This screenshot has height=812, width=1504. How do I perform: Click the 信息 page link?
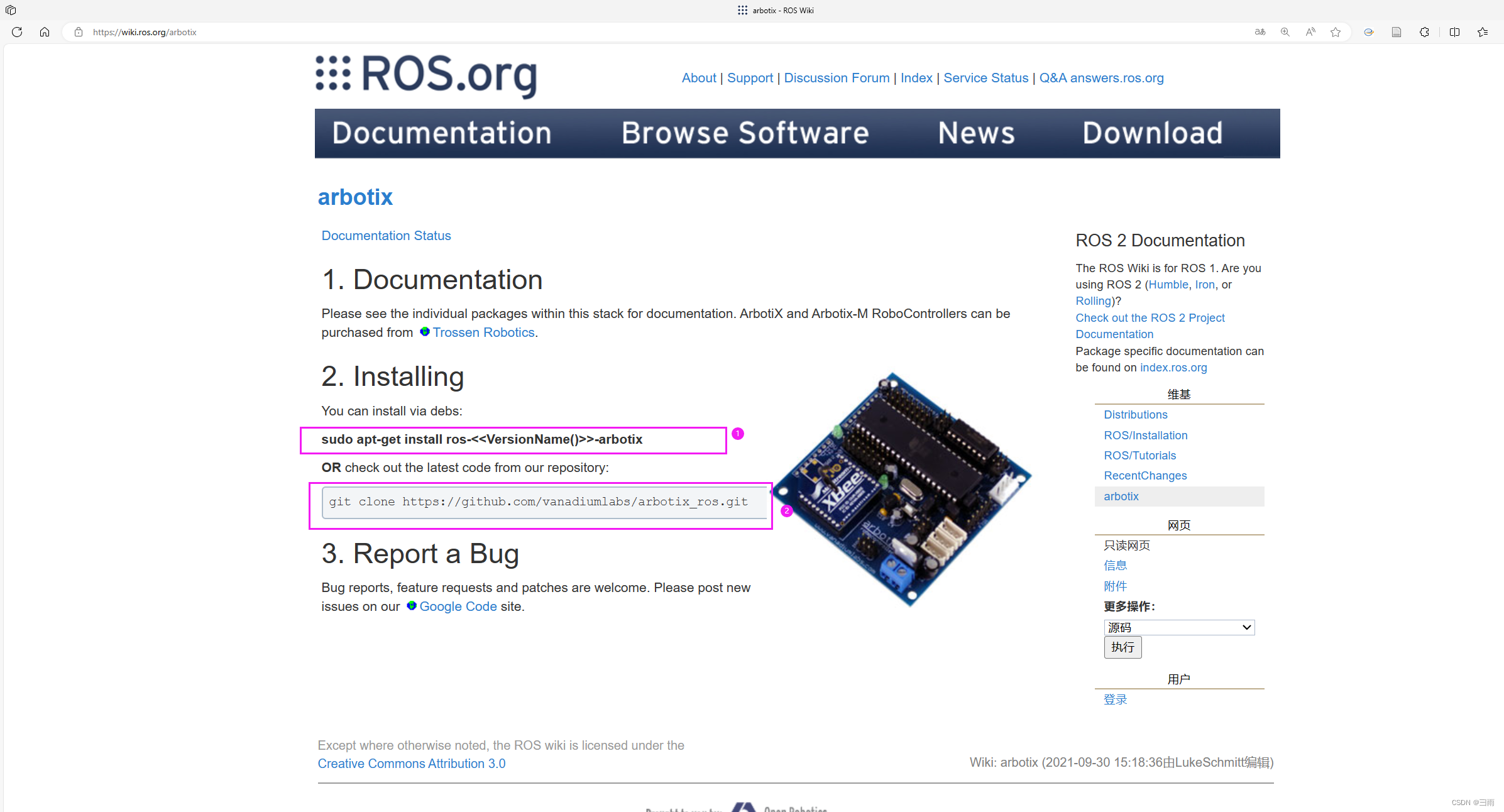[1115, 566]
